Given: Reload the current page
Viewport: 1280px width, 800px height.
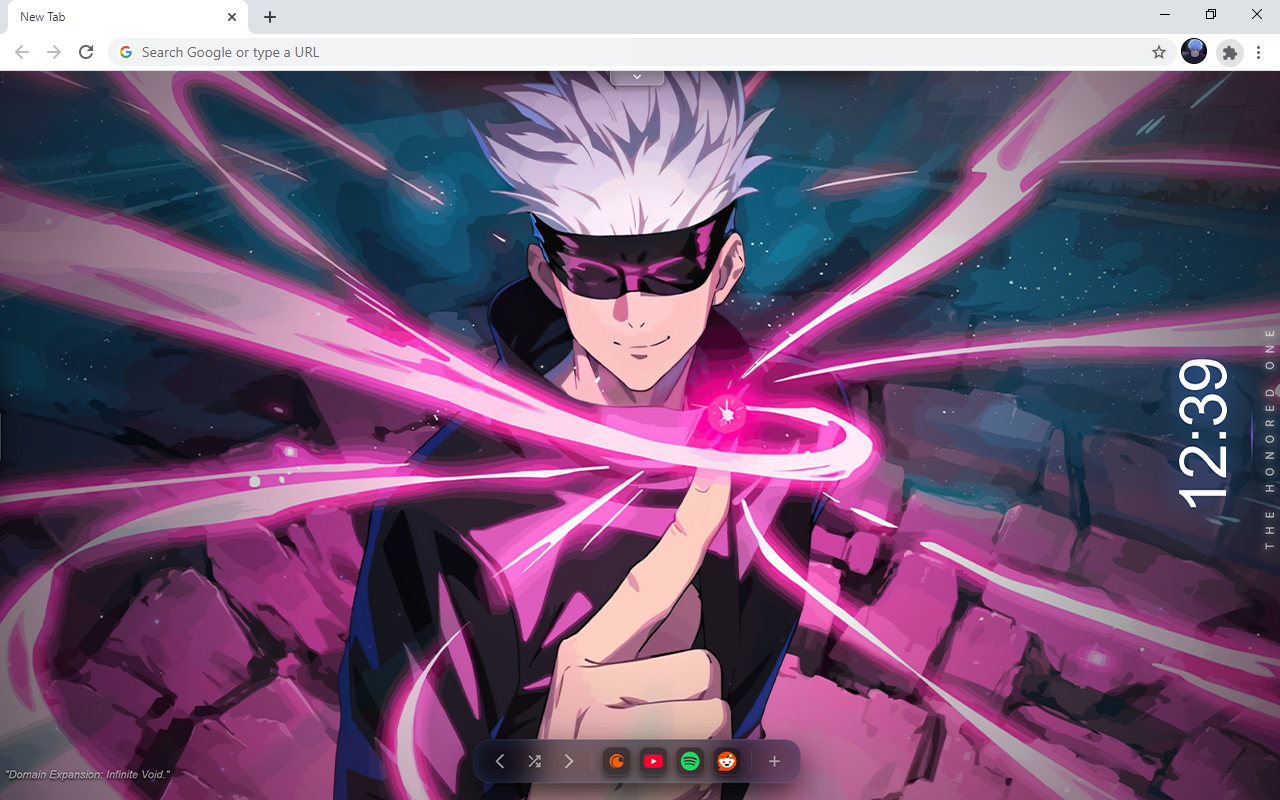Looking at the screenshot, I should (86, 52).
